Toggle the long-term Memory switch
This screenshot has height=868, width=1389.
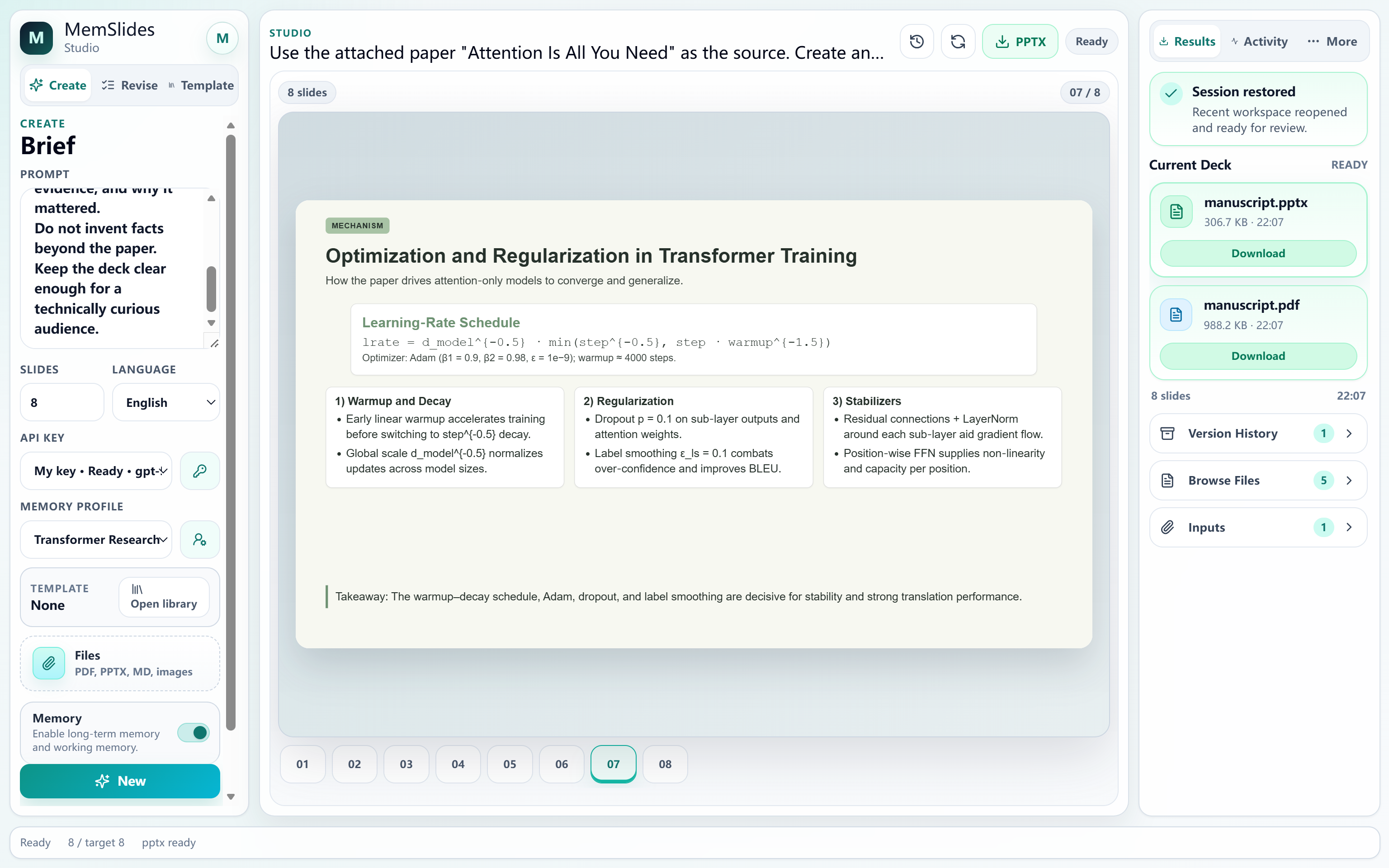(194, 732)
